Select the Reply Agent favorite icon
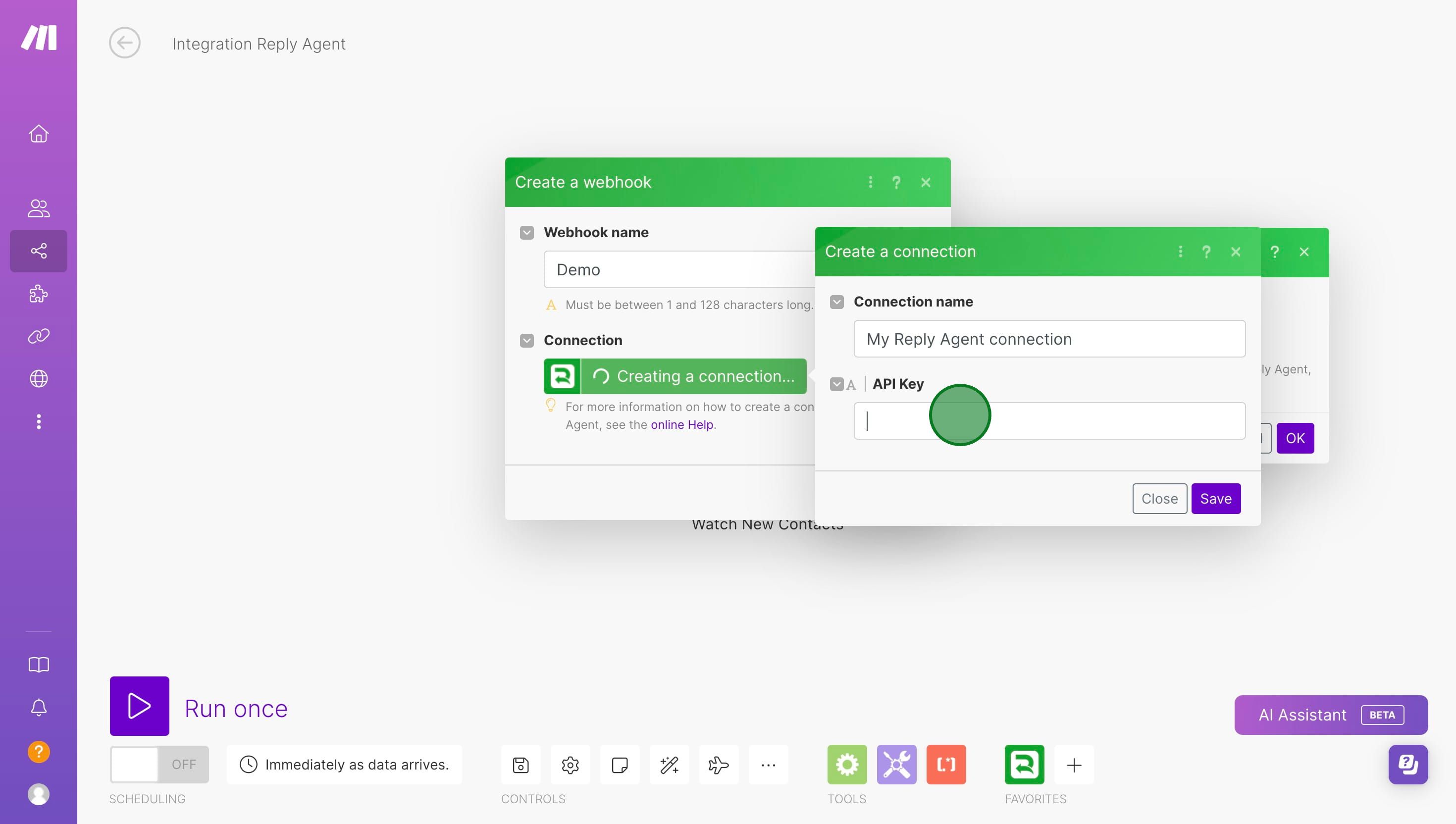Screen dimensions: 1456x824 pyautogui.click(x=1024, y=765)
